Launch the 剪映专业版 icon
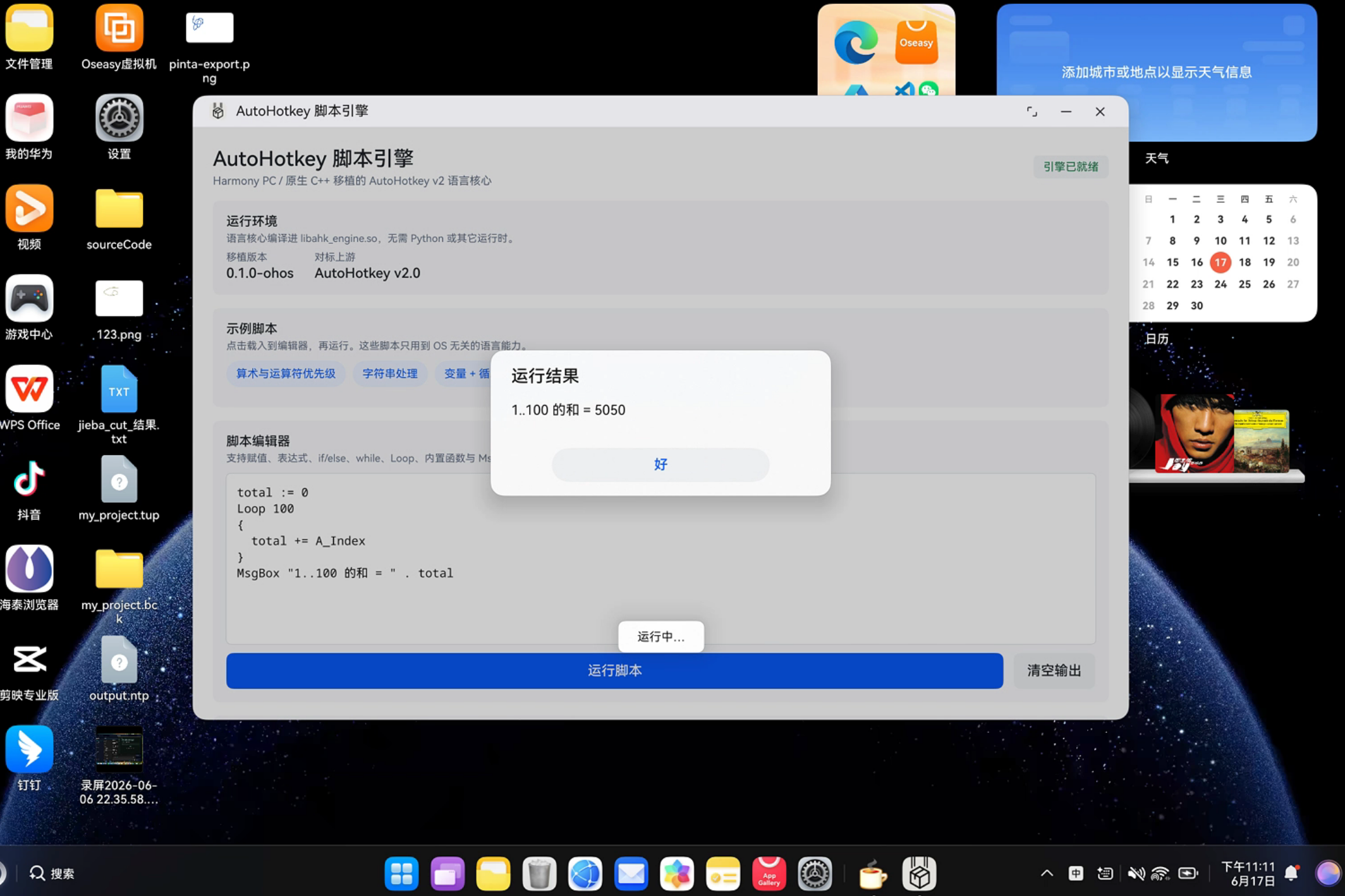The image size is (1345, 896). [x=29, y=659]
